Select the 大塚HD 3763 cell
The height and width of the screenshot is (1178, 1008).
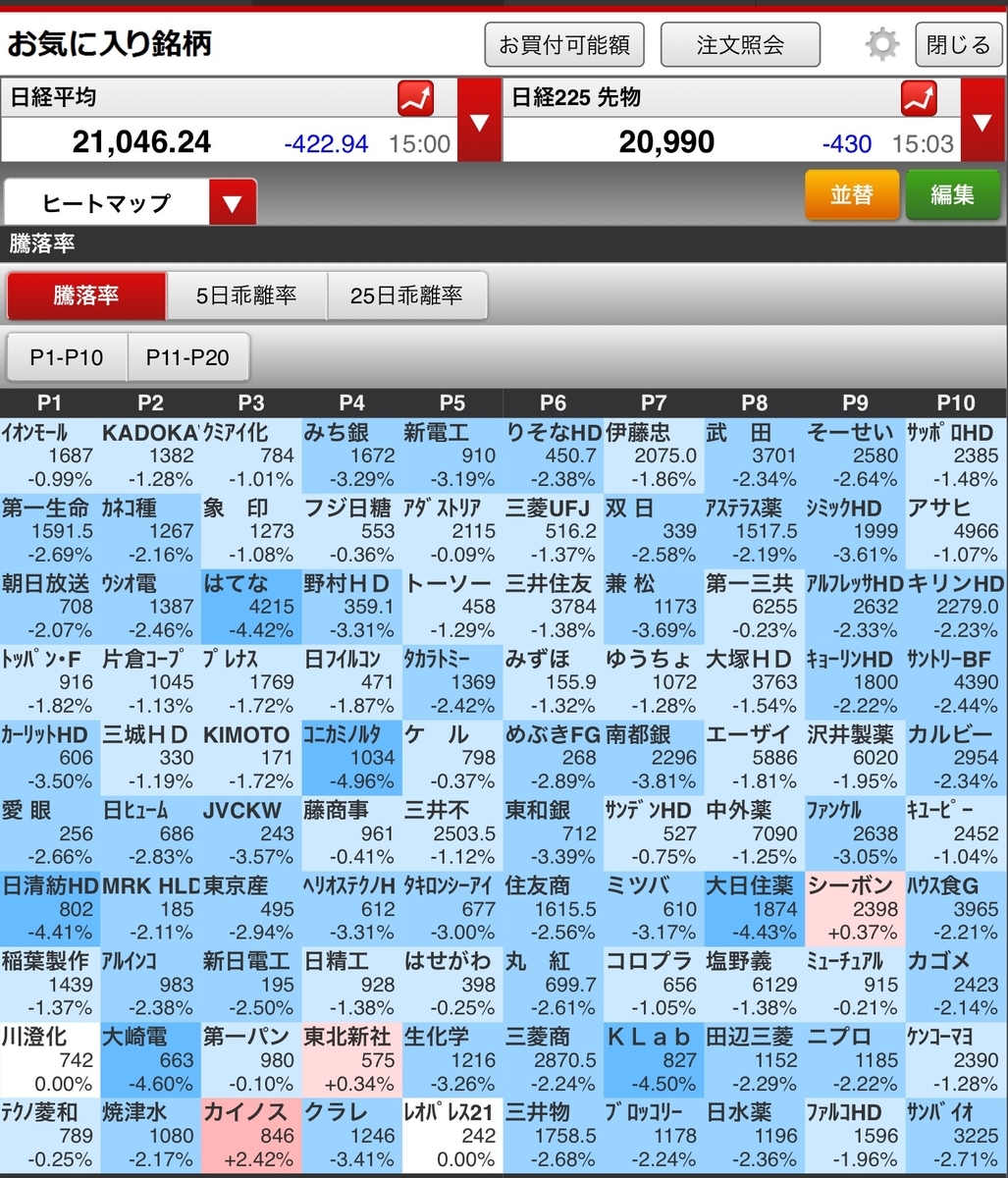click(x=755, y=682)
